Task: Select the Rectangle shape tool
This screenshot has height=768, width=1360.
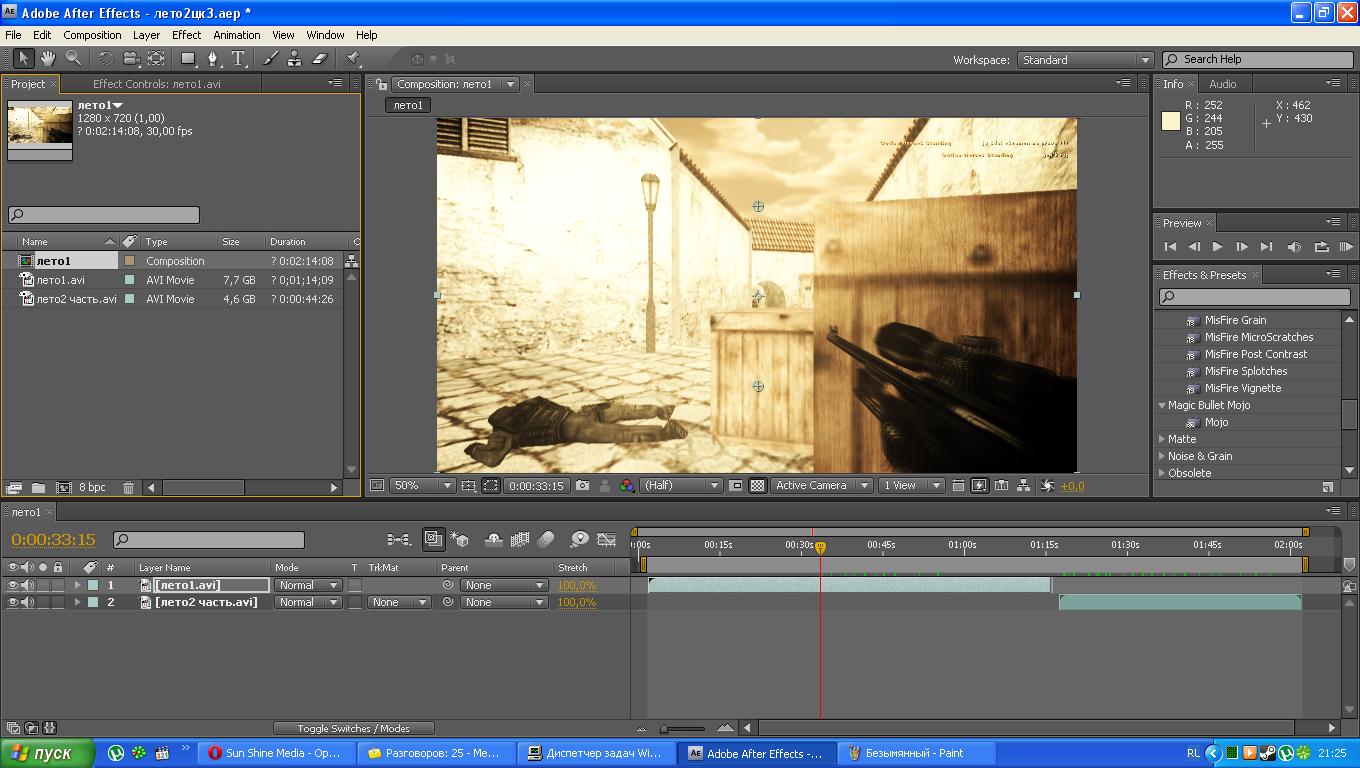Action: [x=187, y=59]
